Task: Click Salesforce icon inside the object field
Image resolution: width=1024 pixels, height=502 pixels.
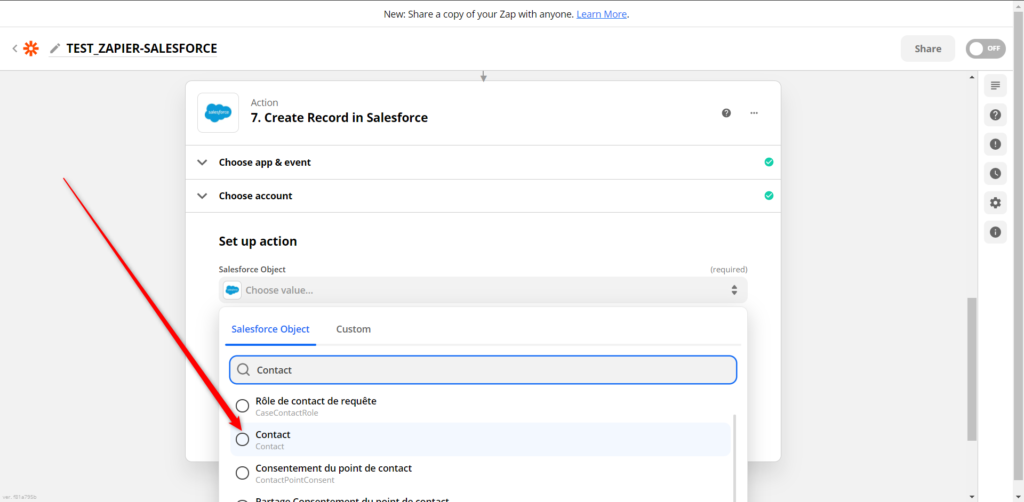Action: (232, 290)
